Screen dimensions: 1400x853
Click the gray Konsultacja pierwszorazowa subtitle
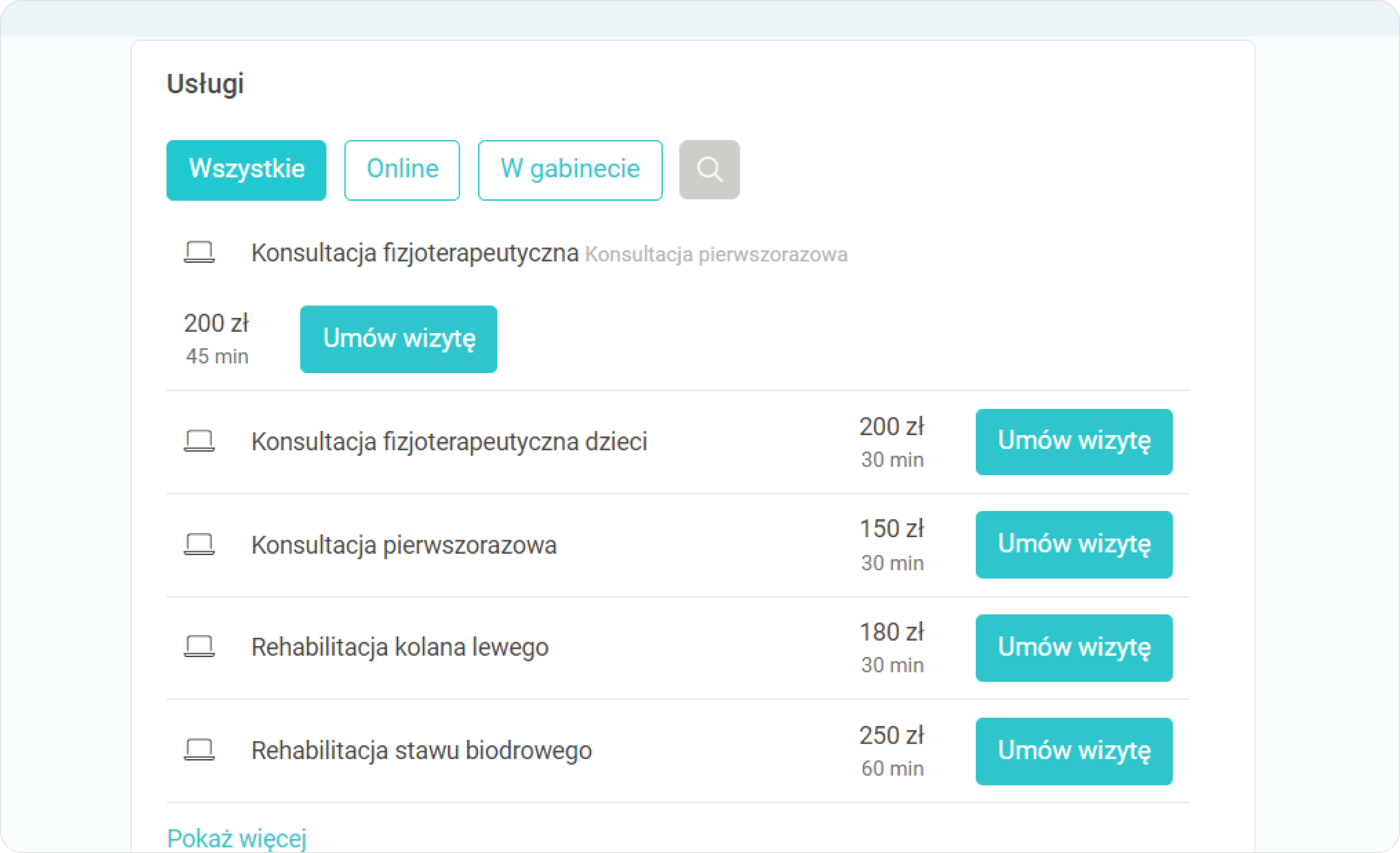716,254
